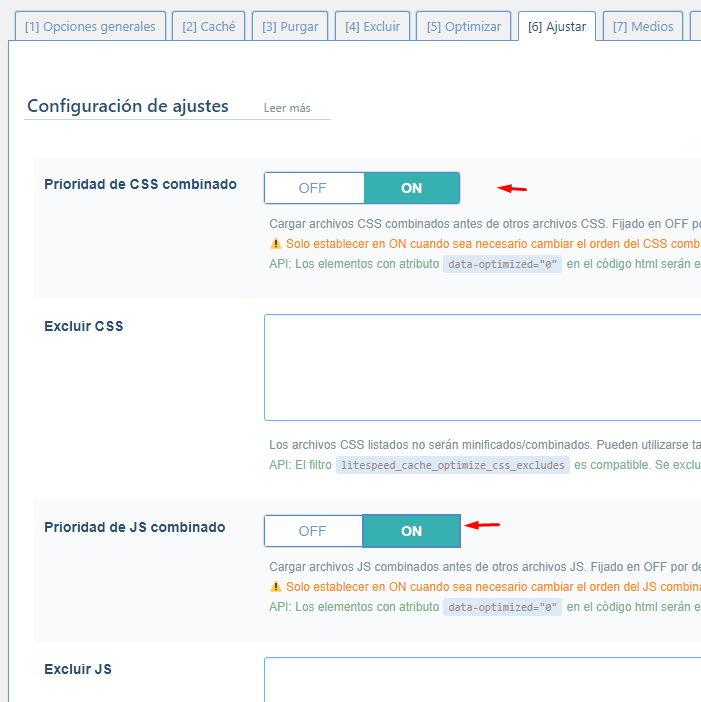The height and width of the screenshot is (702, 701).
Task: Open the [1] Opciones generales tab
Action: point(90,27)
